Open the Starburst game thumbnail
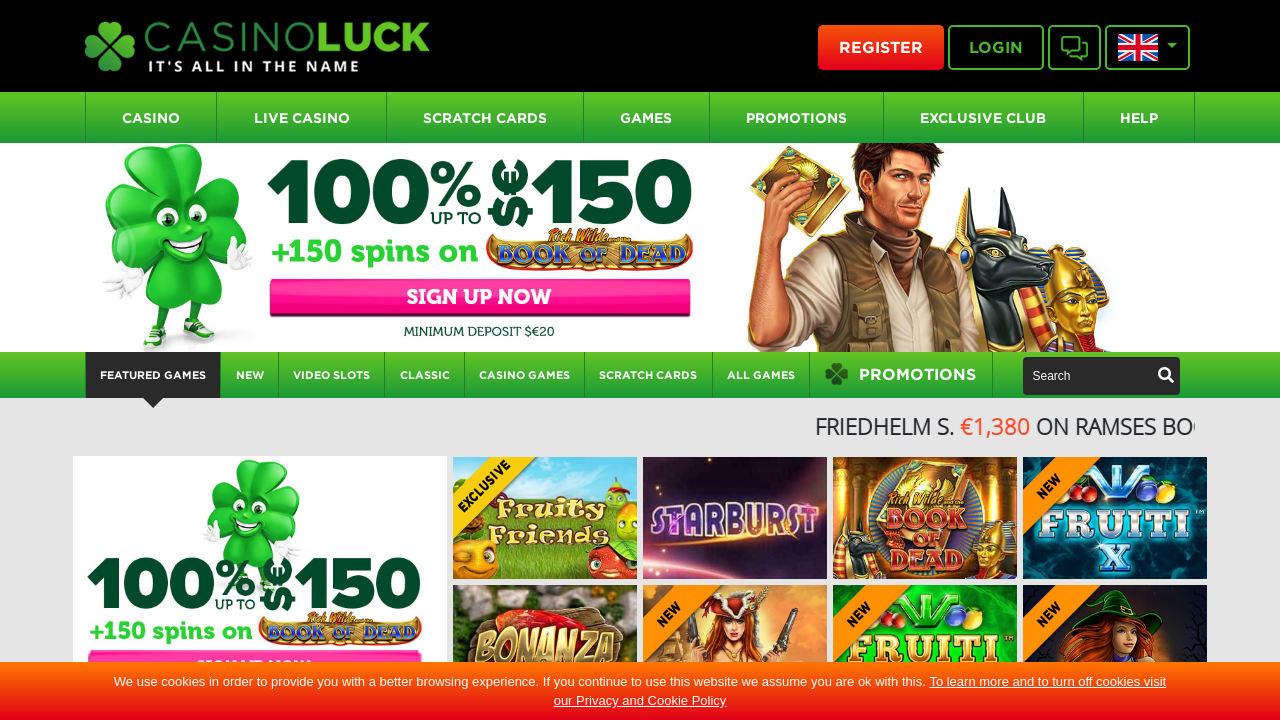1280x720 pixels. pyautogui.click(x=735, y=518)
